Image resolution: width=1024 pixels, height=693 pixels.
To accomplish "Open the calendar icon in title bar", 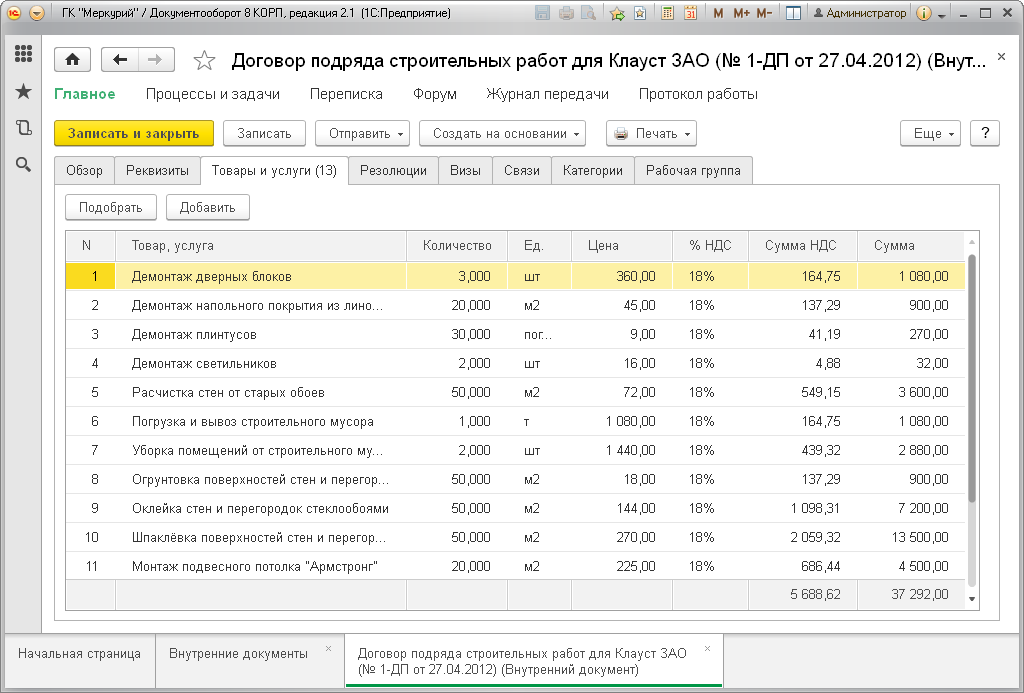I will pos(690,13).
